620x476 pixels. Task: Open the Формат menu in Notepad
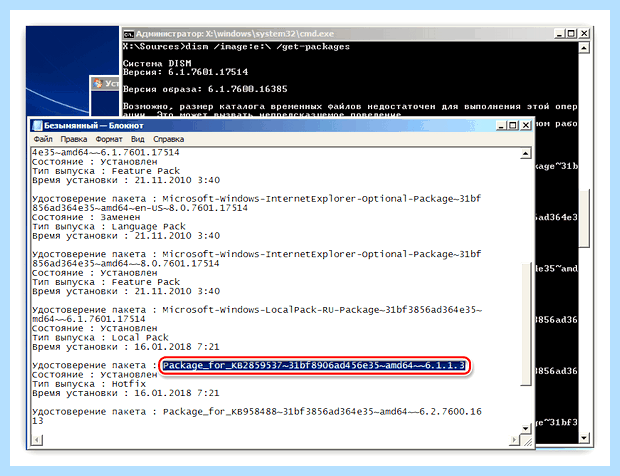tap(109, 139)
